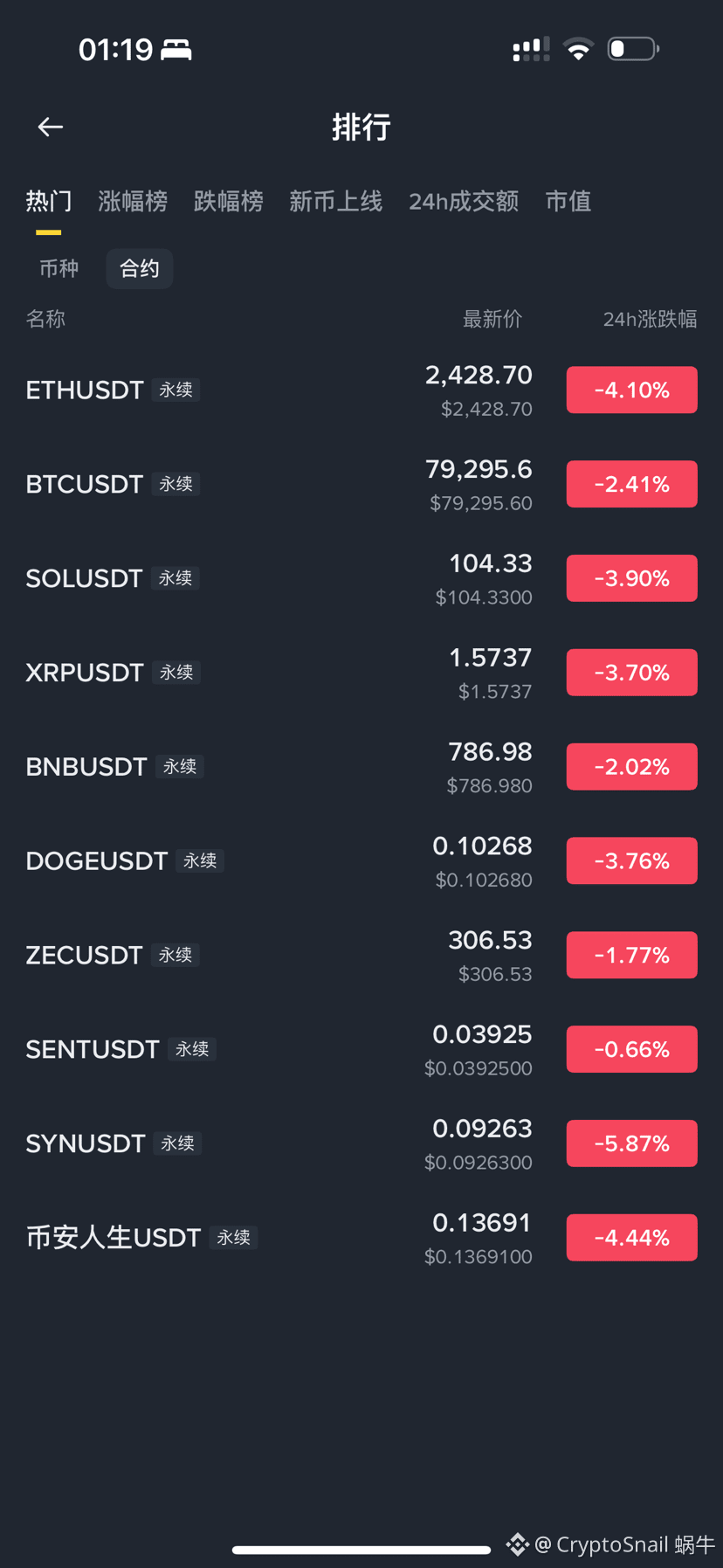Tap the cellular signal bars icon
Viewport: 723px width, 1568px height.
point(531,49)
